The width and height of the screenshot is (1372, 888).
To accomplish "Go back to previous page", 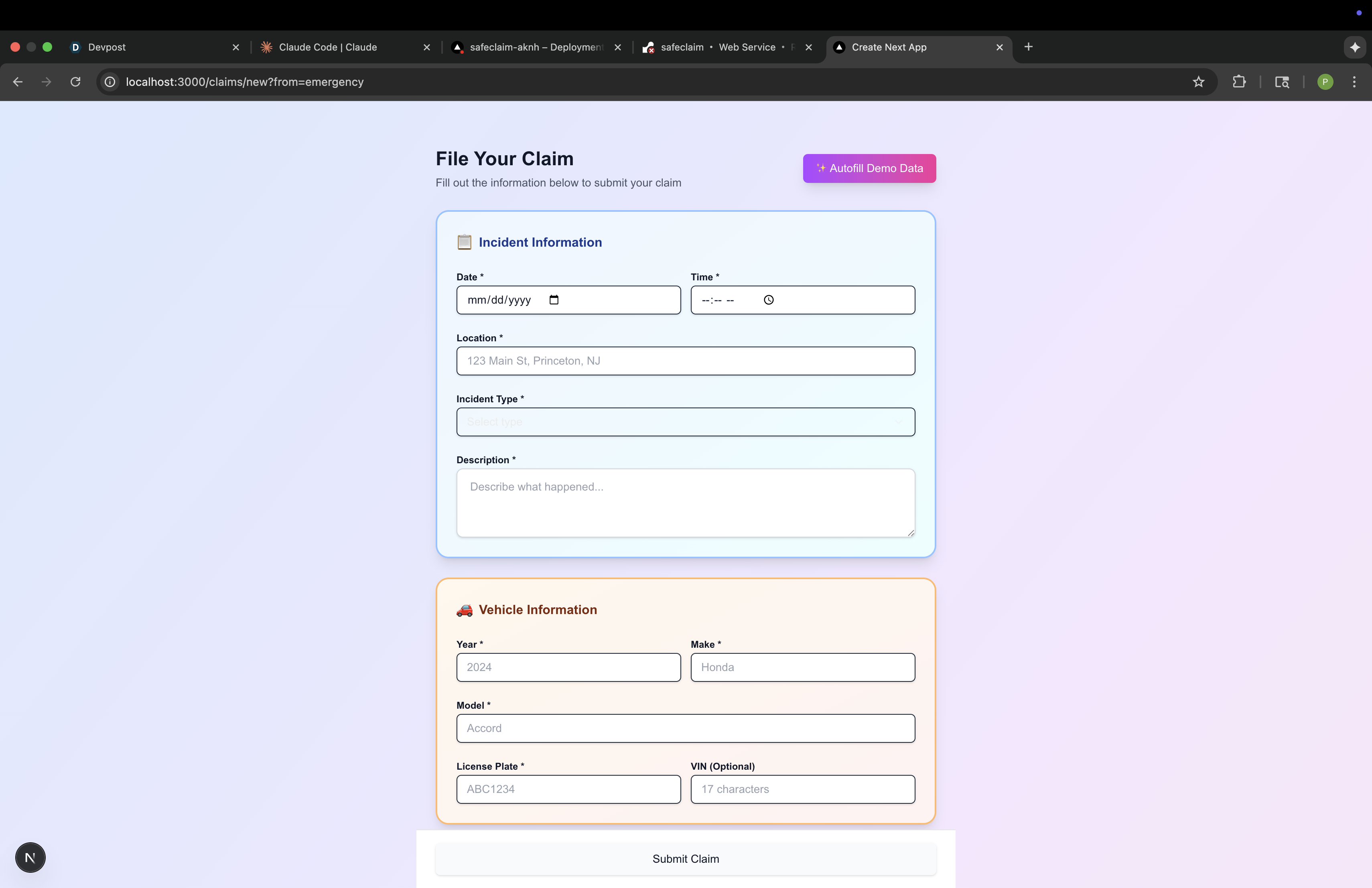I will [18, 82].
